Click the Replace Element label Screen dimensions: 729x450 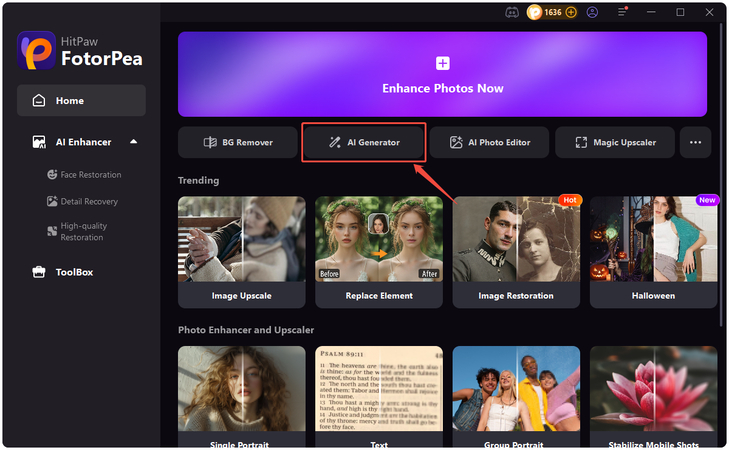point(379,296)
